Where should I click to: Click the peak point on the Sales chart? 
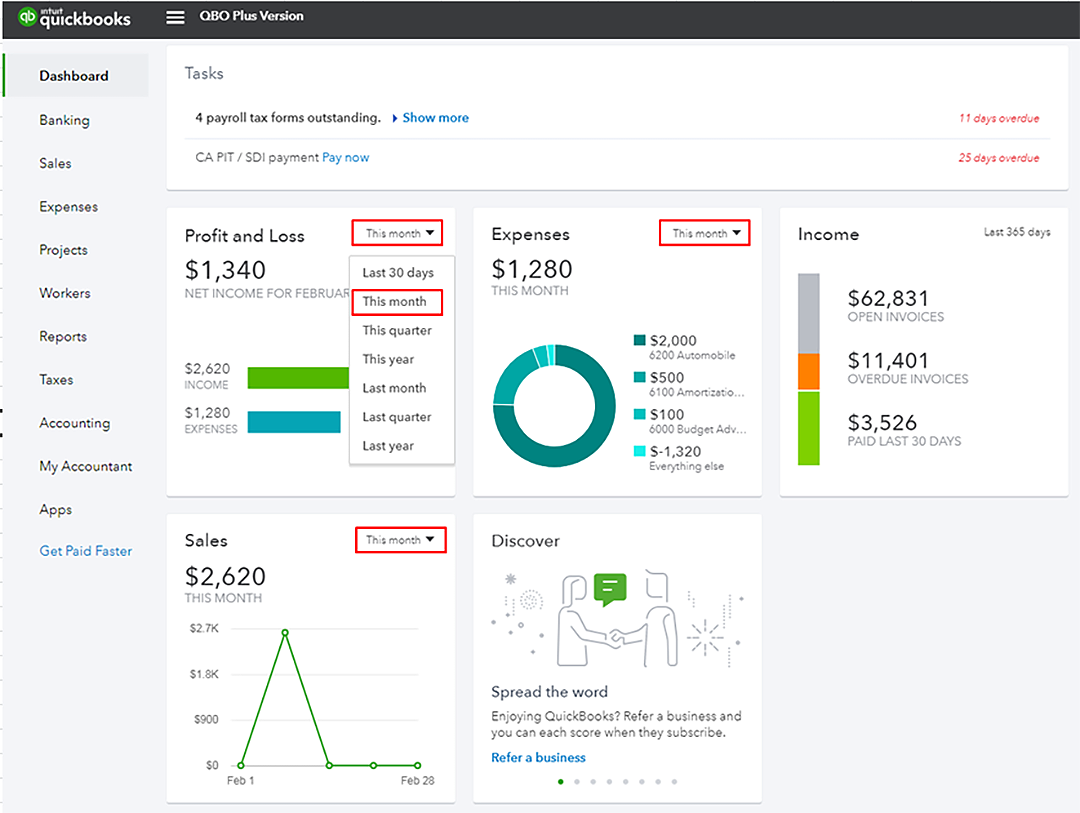(285, 633)
